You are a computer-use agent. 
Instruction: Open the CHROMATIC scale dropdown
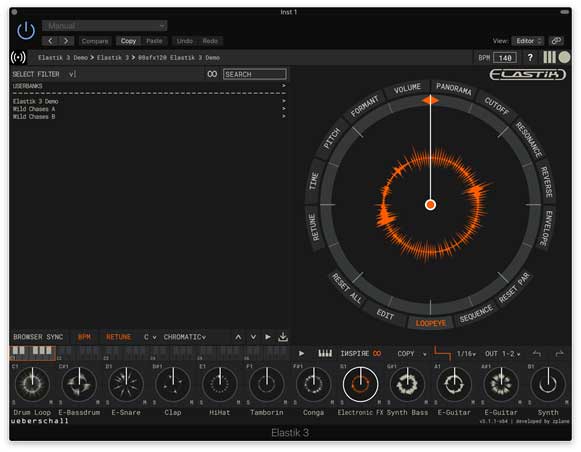pos(185,337)
